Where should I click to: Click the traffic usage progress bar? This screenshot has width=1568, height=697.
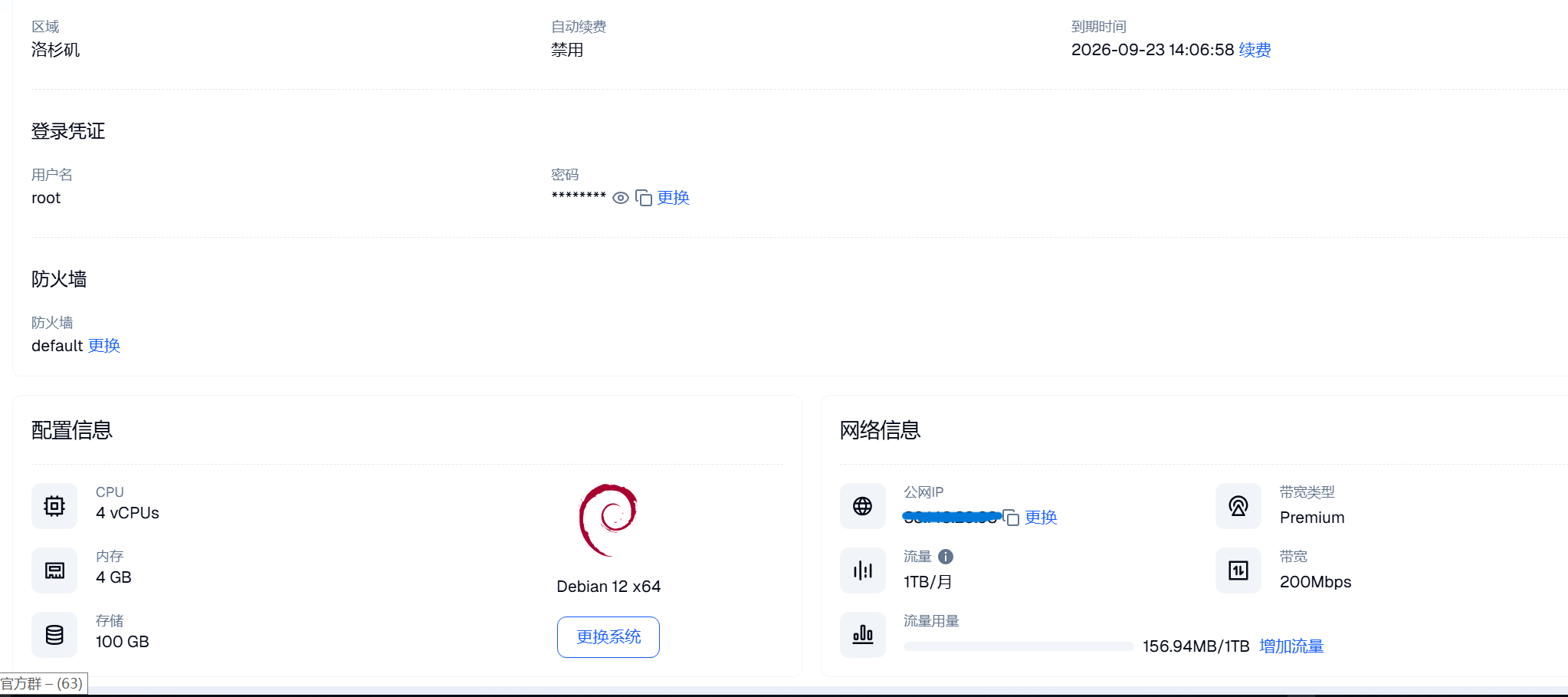pyautogui.click(x=1018, y=646)
